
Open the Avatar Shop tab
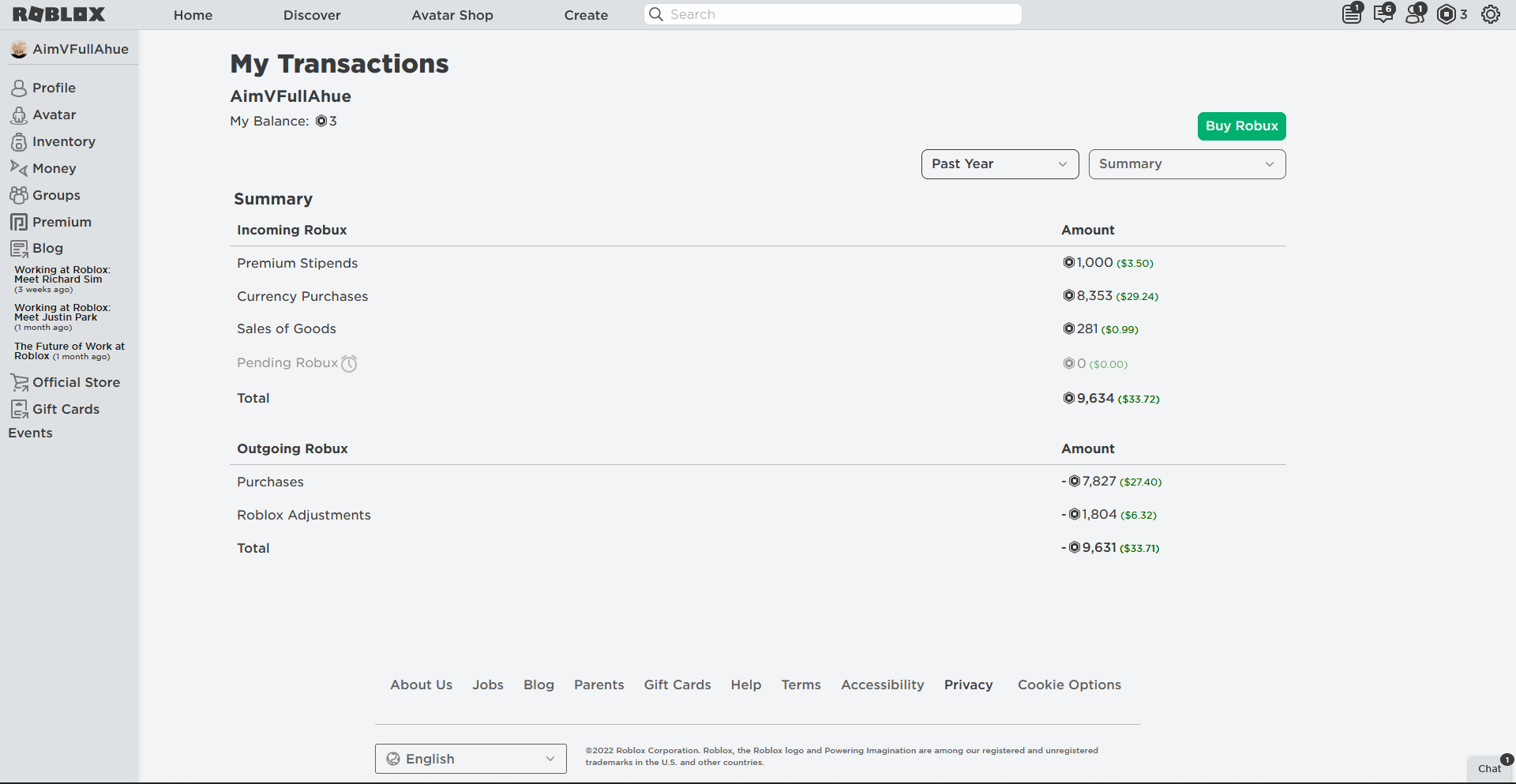tap(452, 15)
